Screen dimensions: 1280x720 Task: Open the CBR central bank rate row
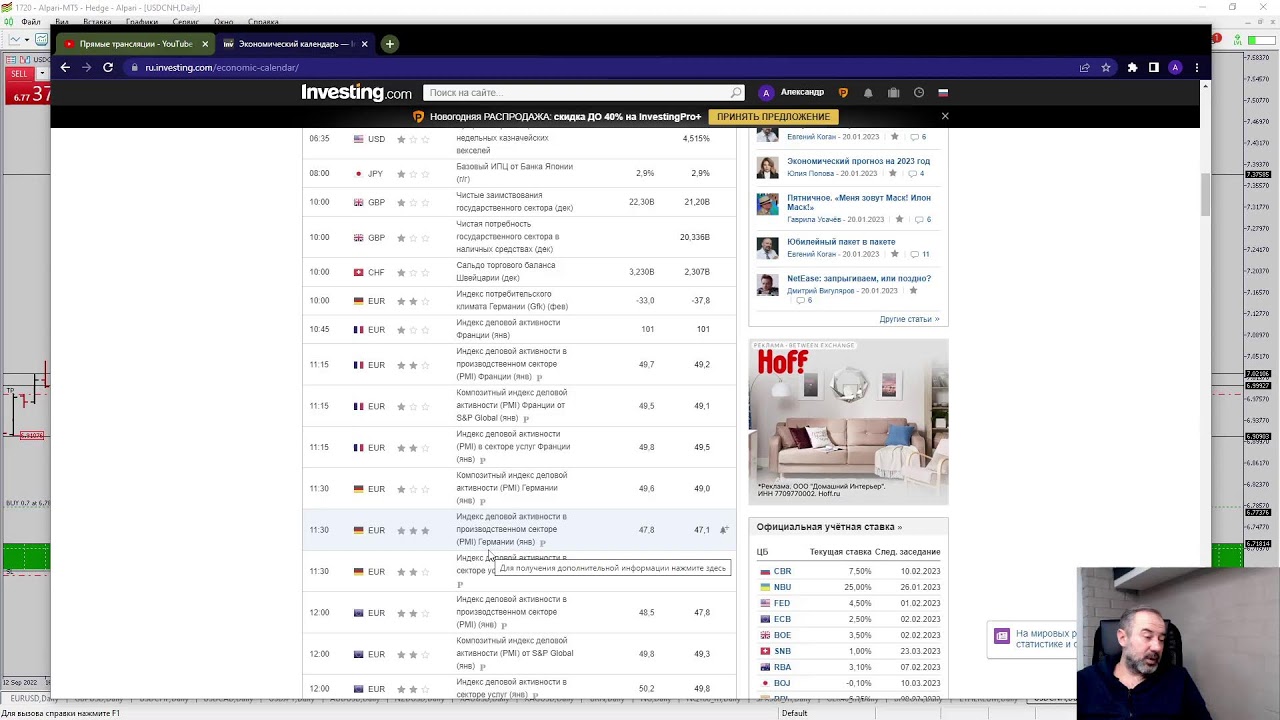[x=850, y=571]
